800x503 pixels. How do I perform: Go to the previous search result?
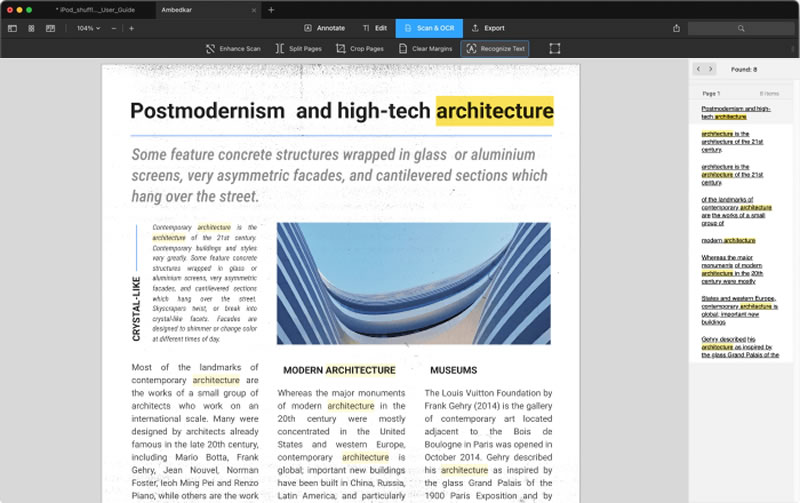[698, 69]
